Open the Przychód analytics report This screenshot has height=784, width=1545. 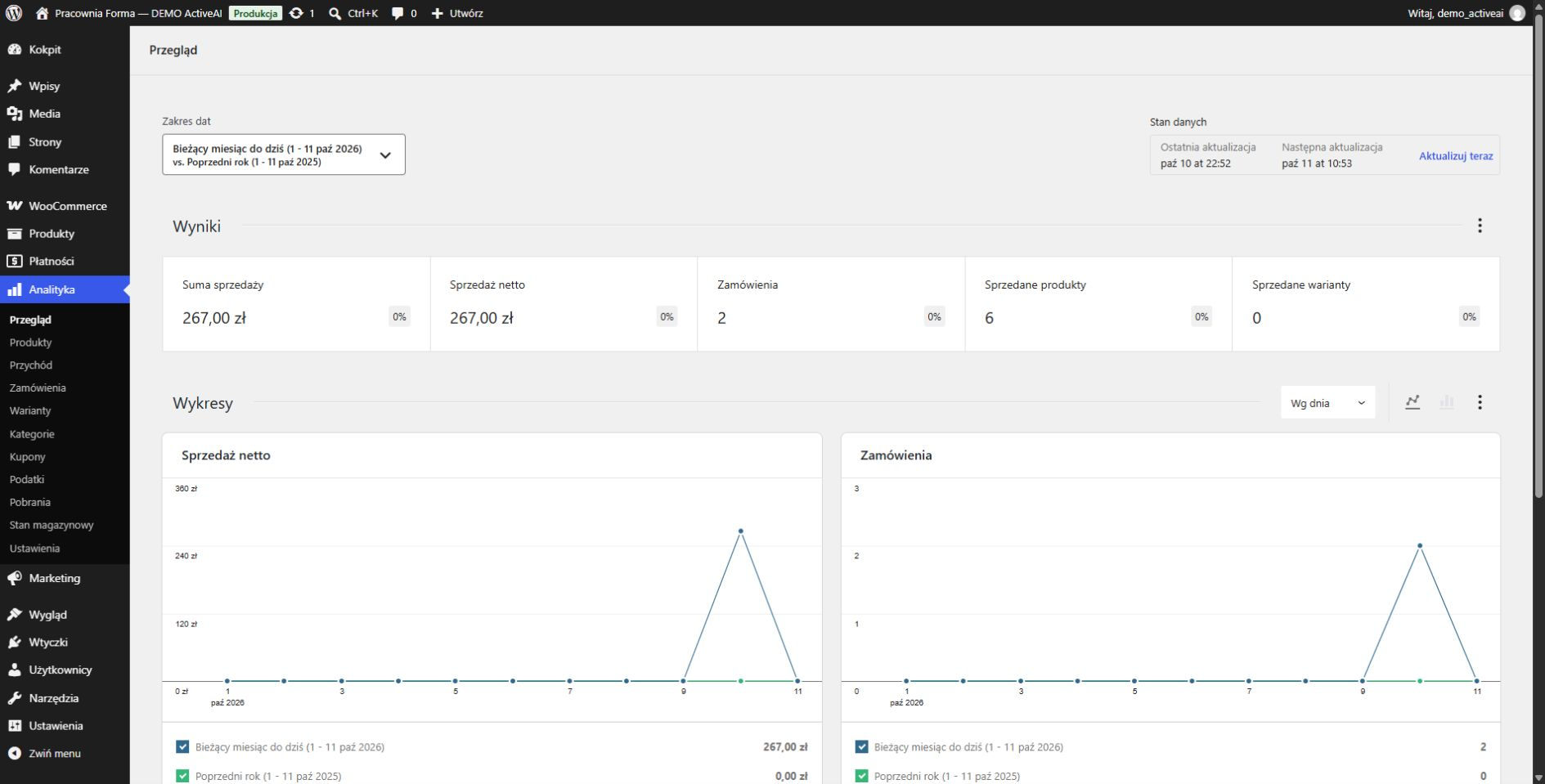pos(31,365)
